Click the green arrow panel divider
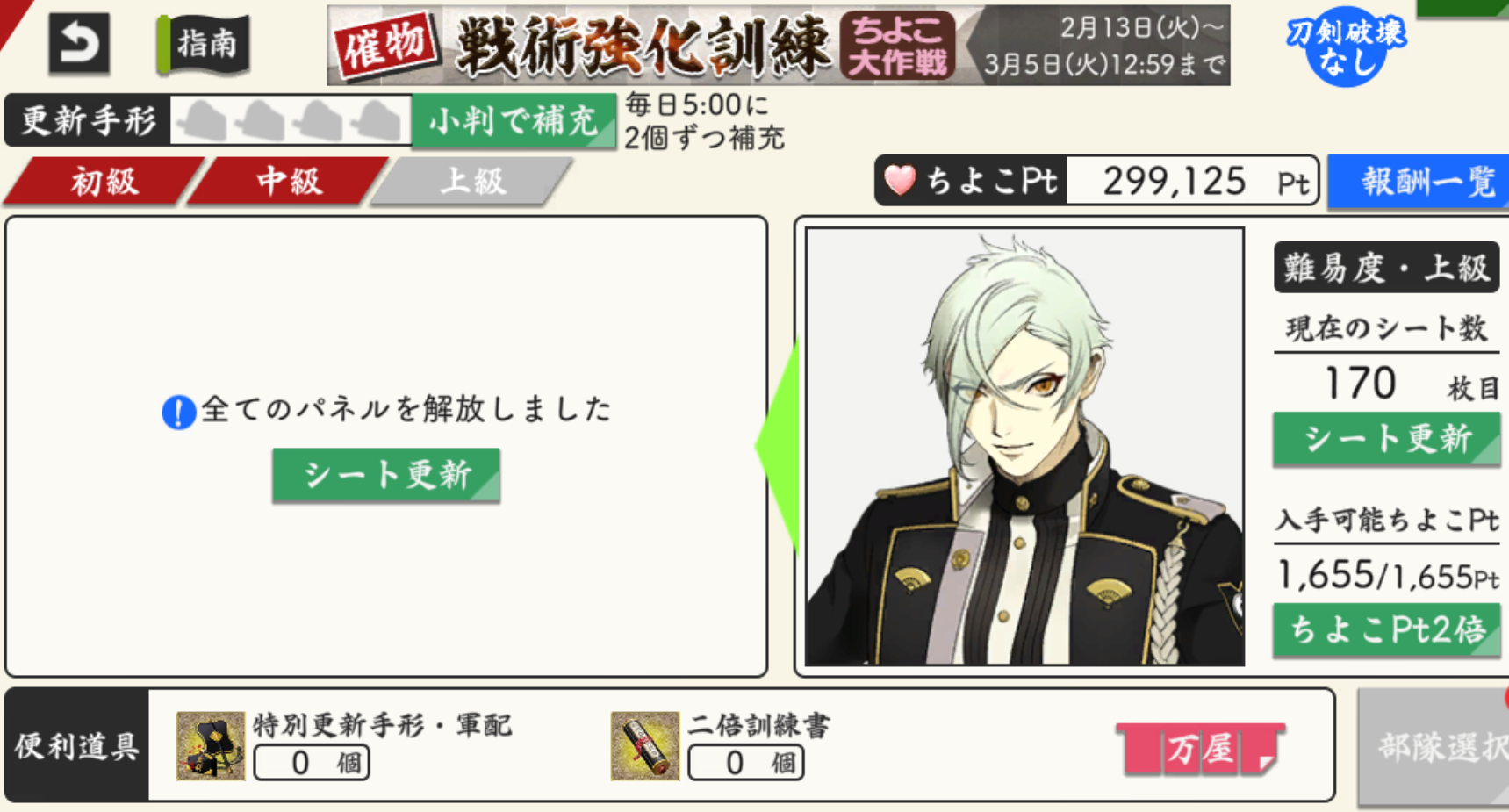Viewport: 1509px width, 812px height. point(778,446)
